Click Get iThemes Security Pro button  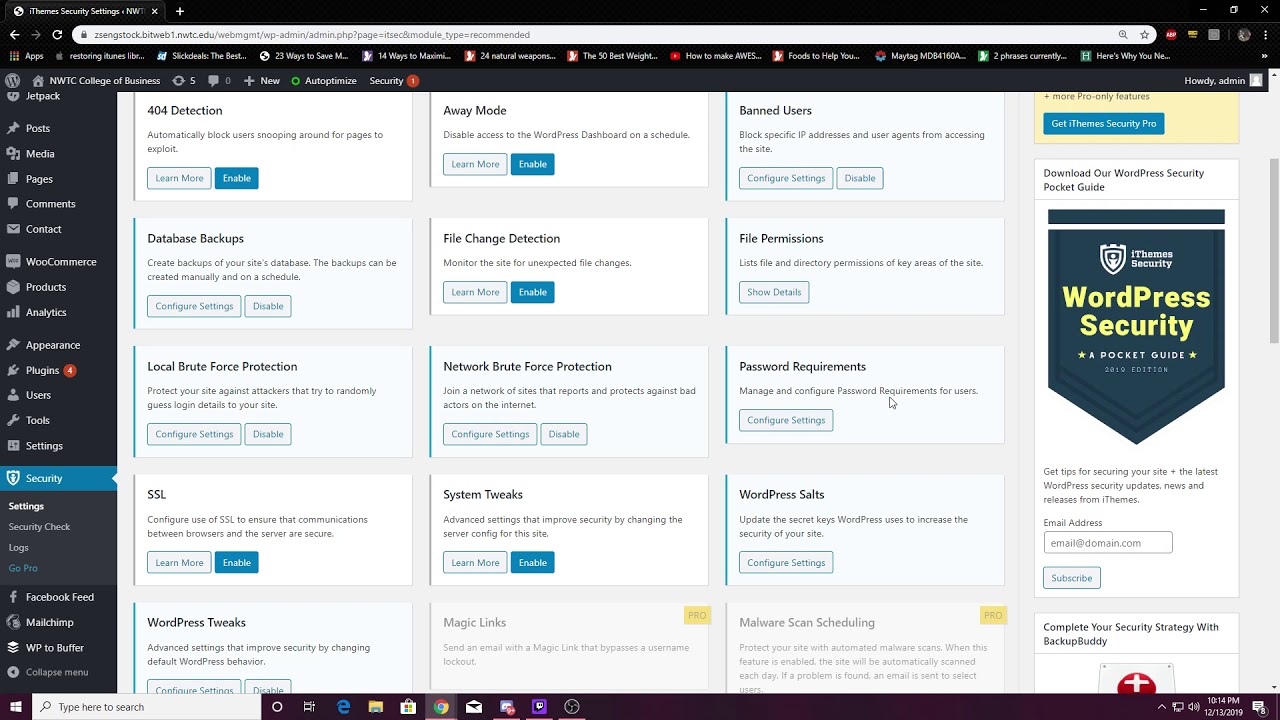1104,124
